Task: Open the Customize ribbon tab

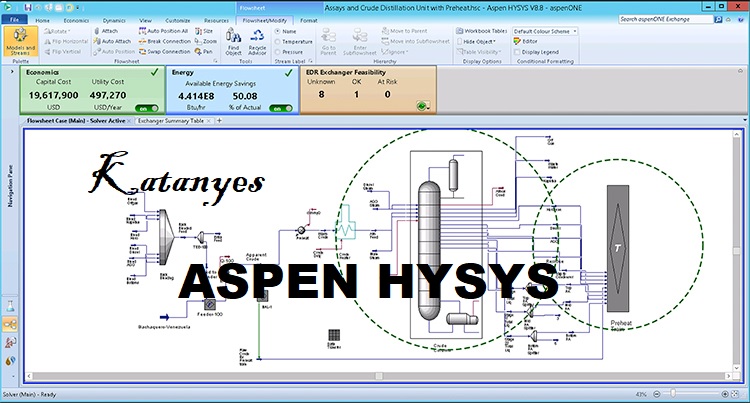Action: tap(177, 21)
